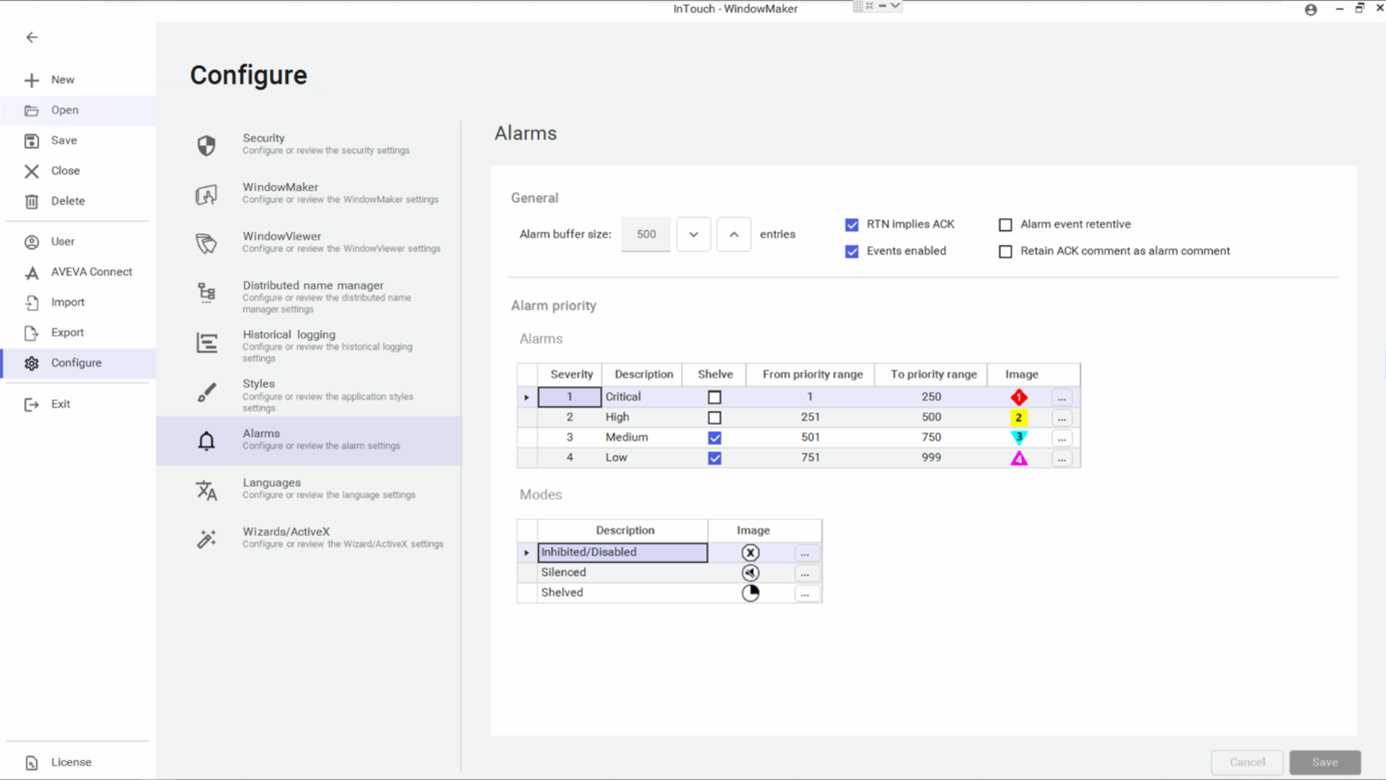Open image picker ellipsis for Silenced mode

tap(805, 573)
